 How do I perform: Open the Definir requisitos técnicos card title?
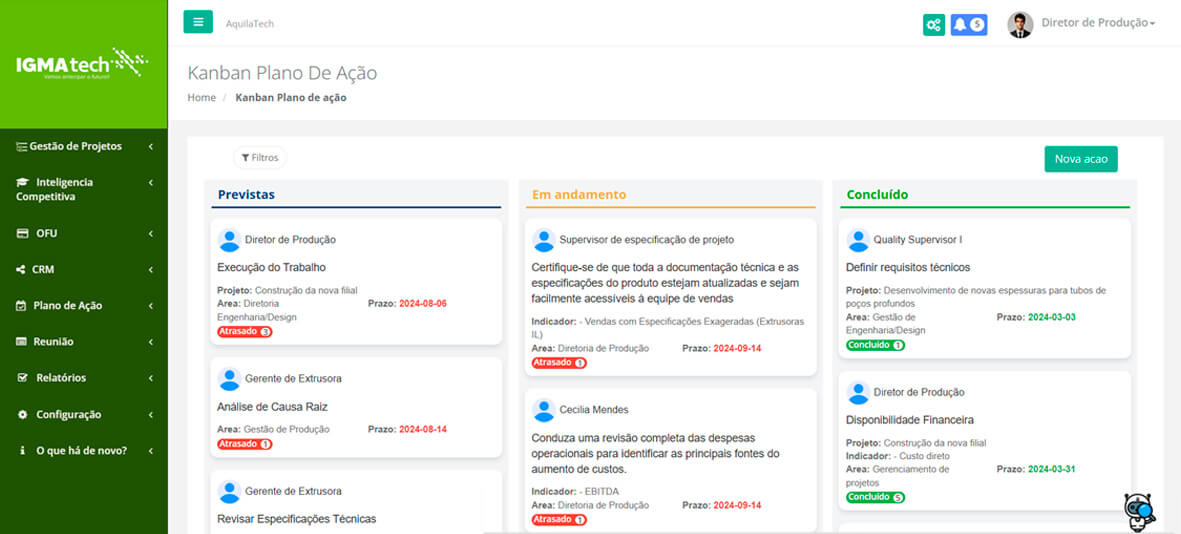(908, 267)
